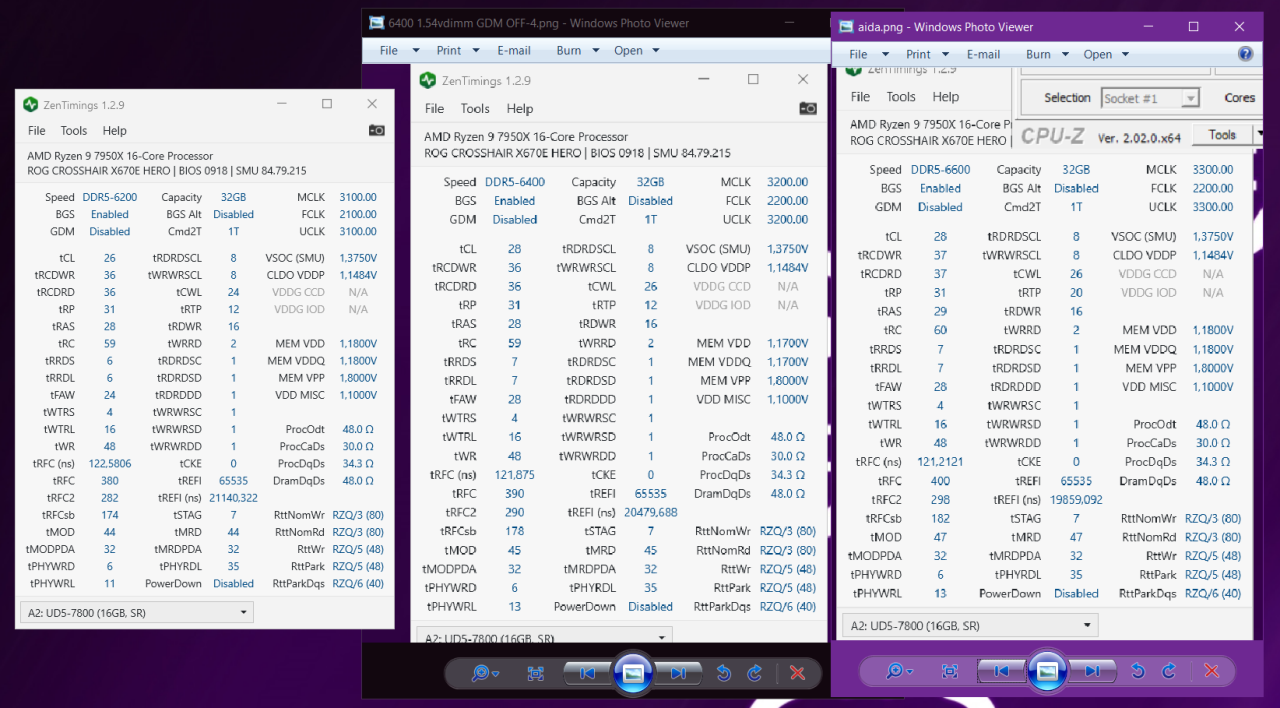1280x708 pixels.
Task: Open File menu in standalone ZenTimings window
Action: [x=37, y=131]
